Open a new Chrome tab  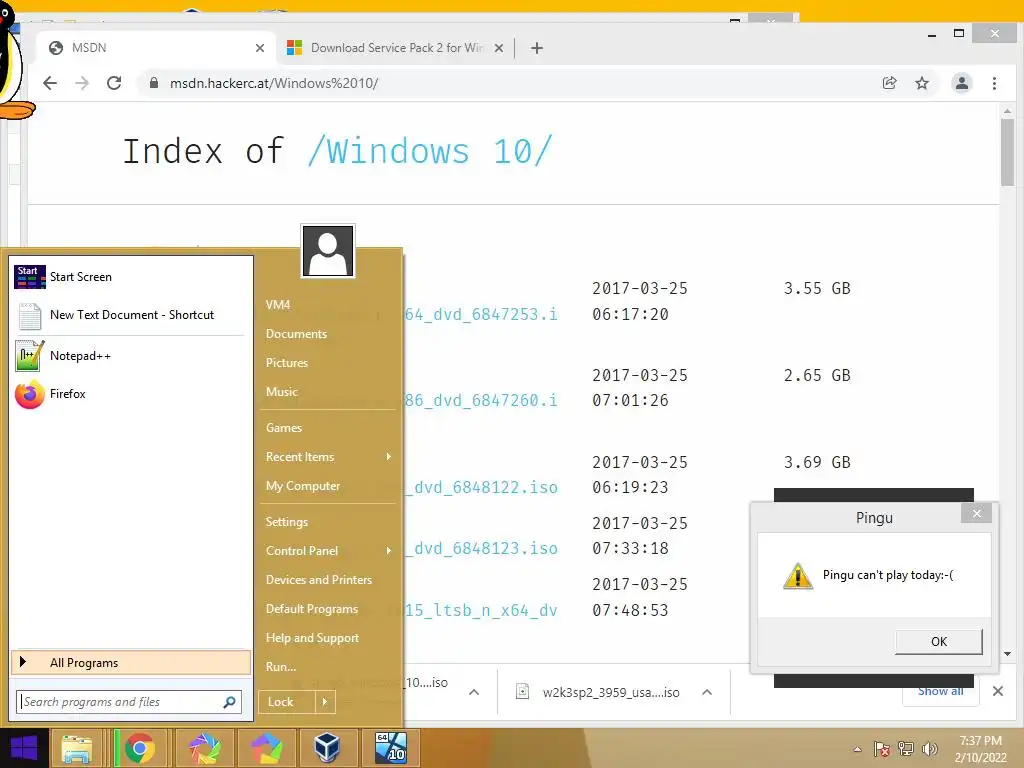tap(537, 48)
